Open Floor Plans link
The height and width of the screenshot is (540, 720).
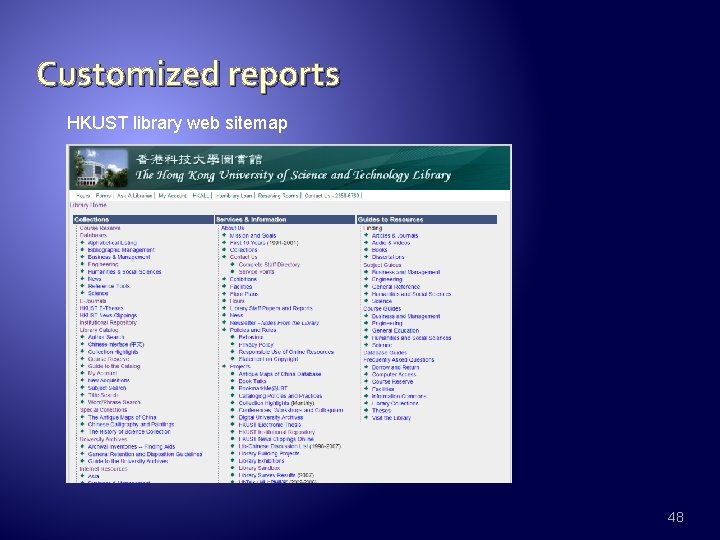[x=244, y=294]
